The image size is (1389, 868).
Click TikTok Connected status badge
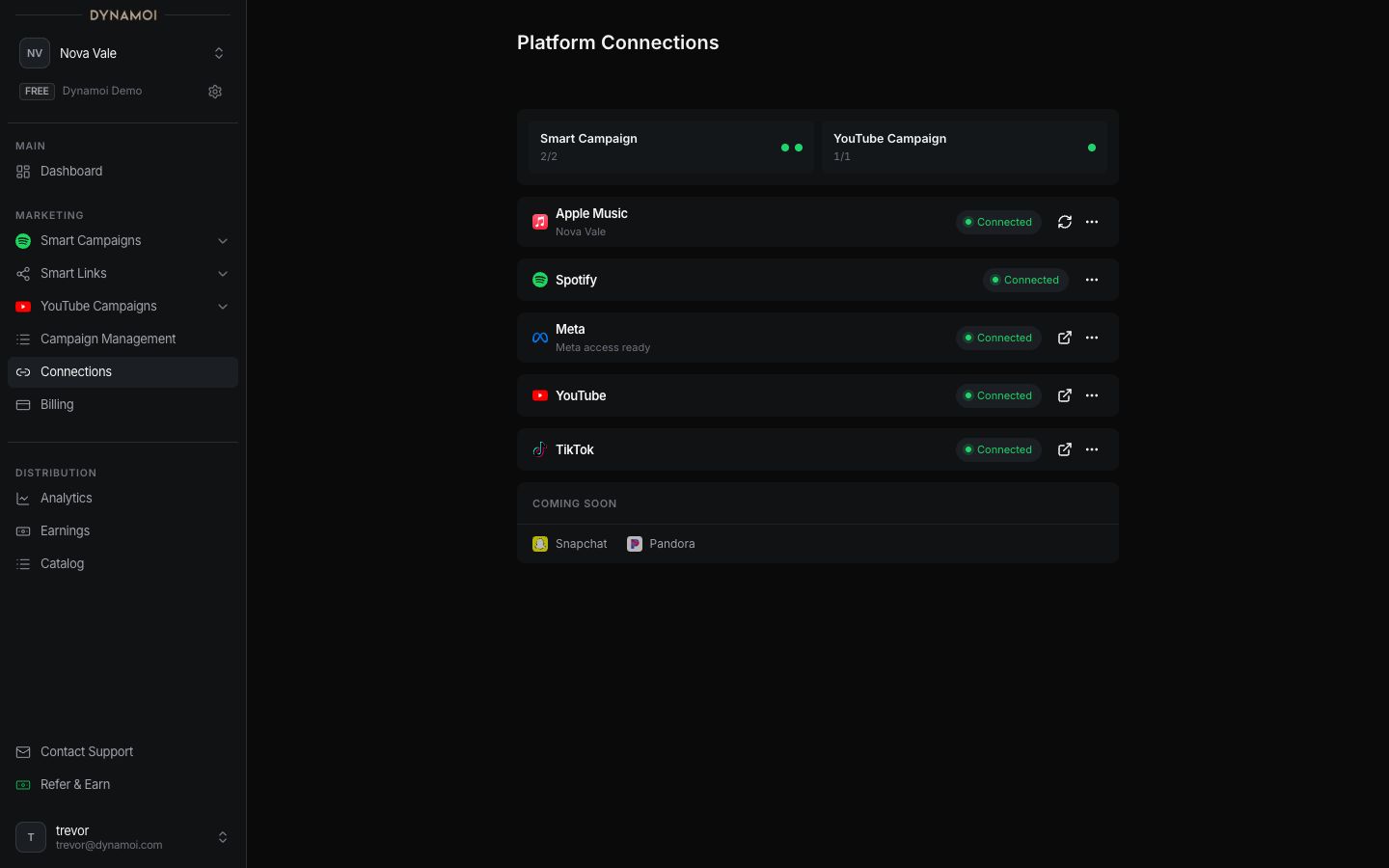pyautogui.click(x=998, y=449)
